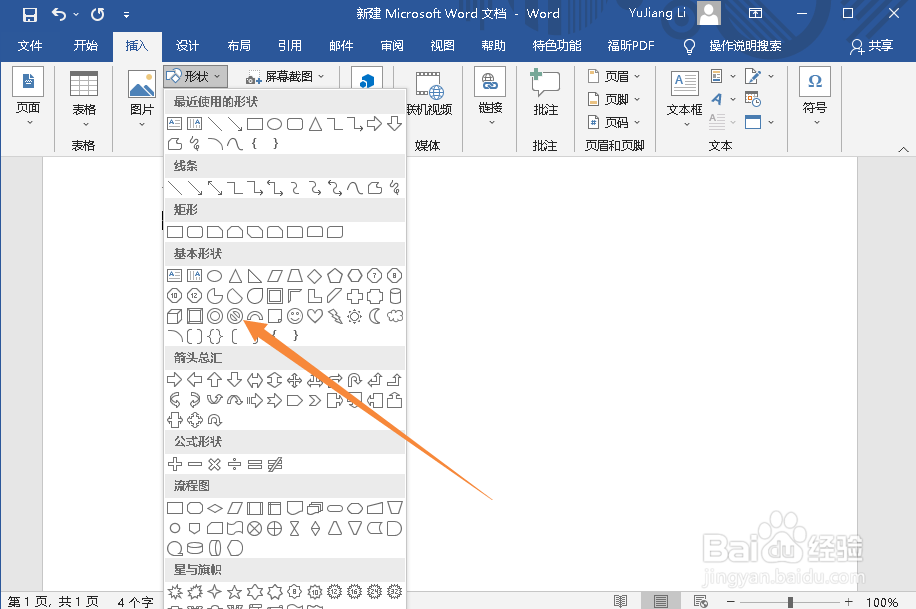
Task: Switch to Read Mode view
Action: pos(620,601)
